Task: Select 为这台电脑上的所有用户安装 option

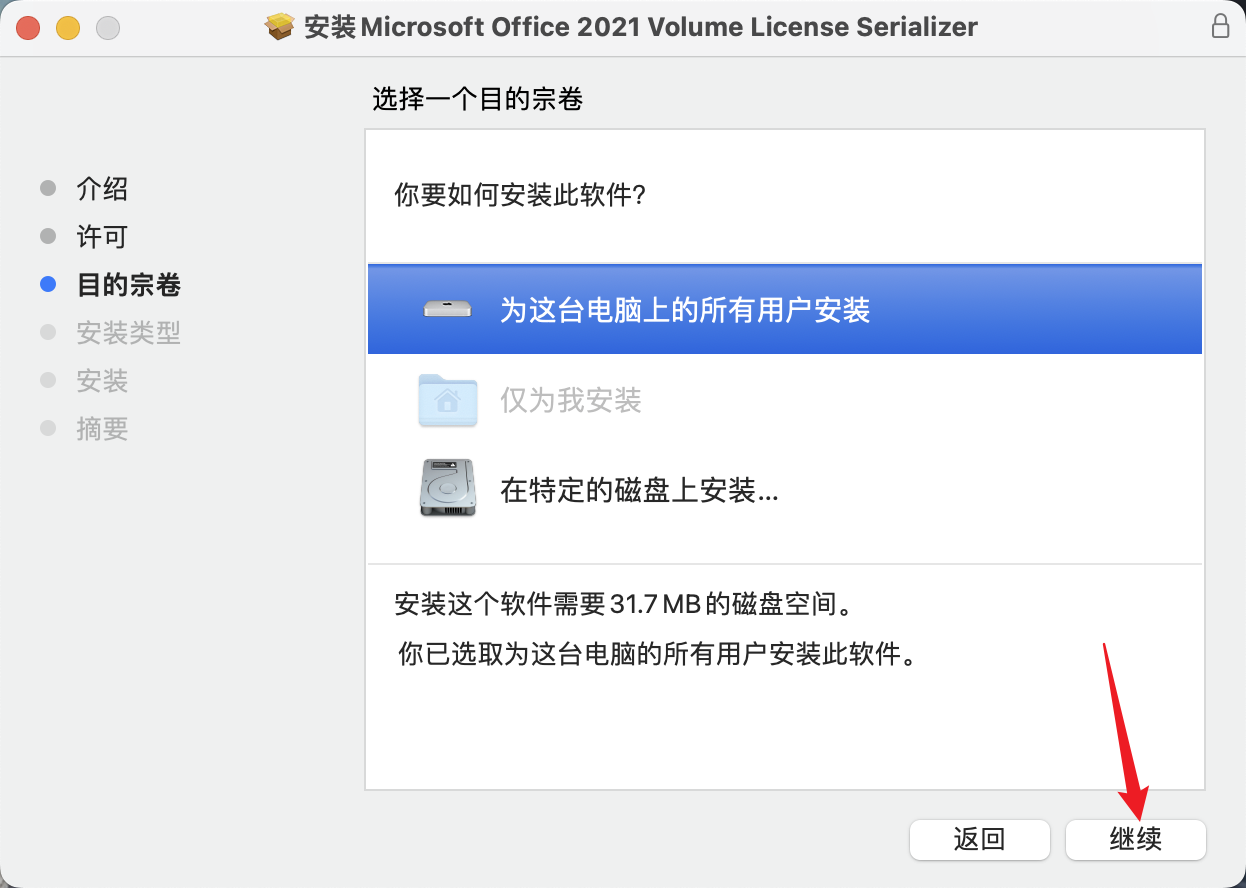Action: [784, 309]
